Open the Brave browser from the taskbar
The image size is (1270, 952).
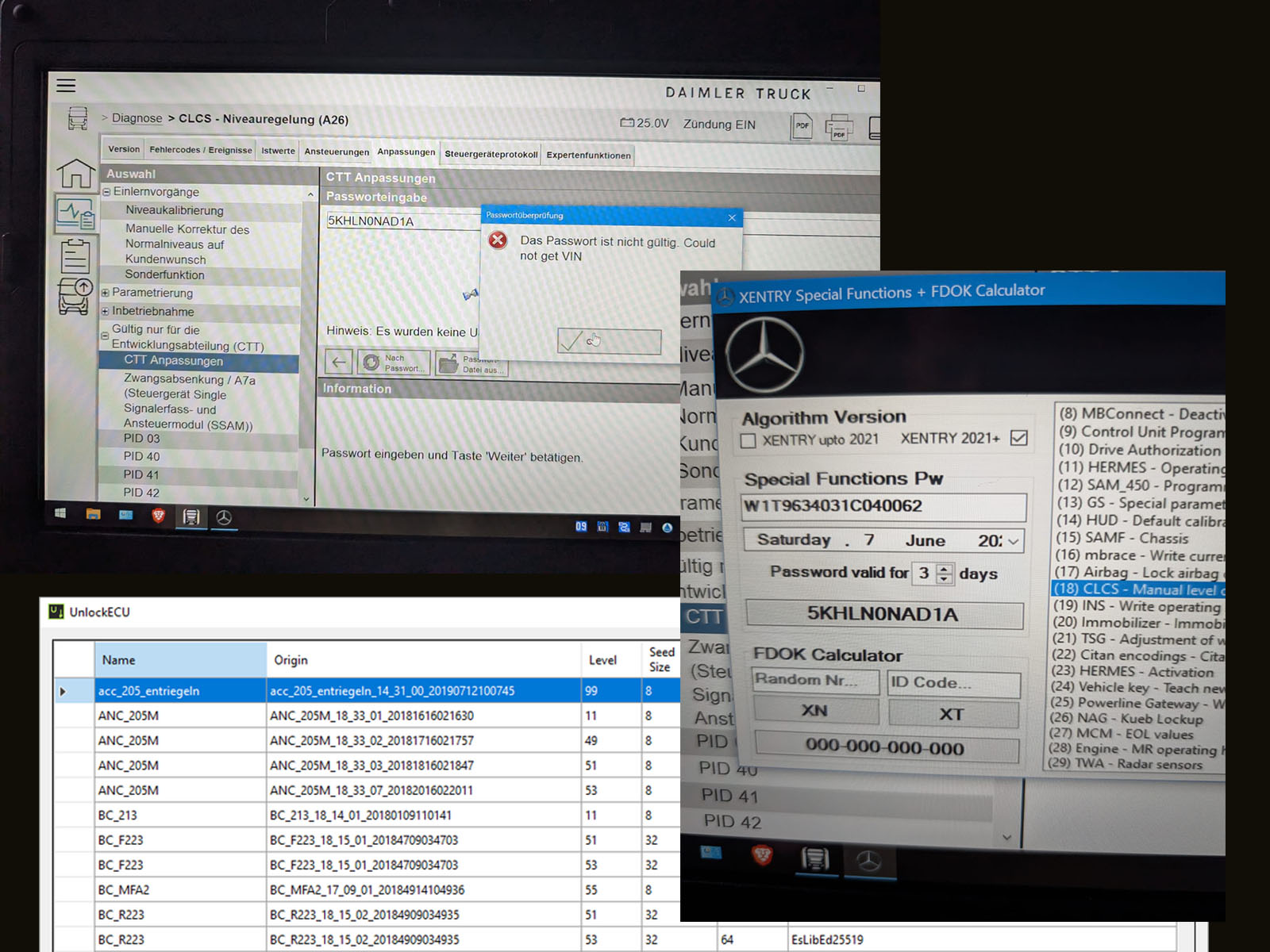click(x=158, y=516)
